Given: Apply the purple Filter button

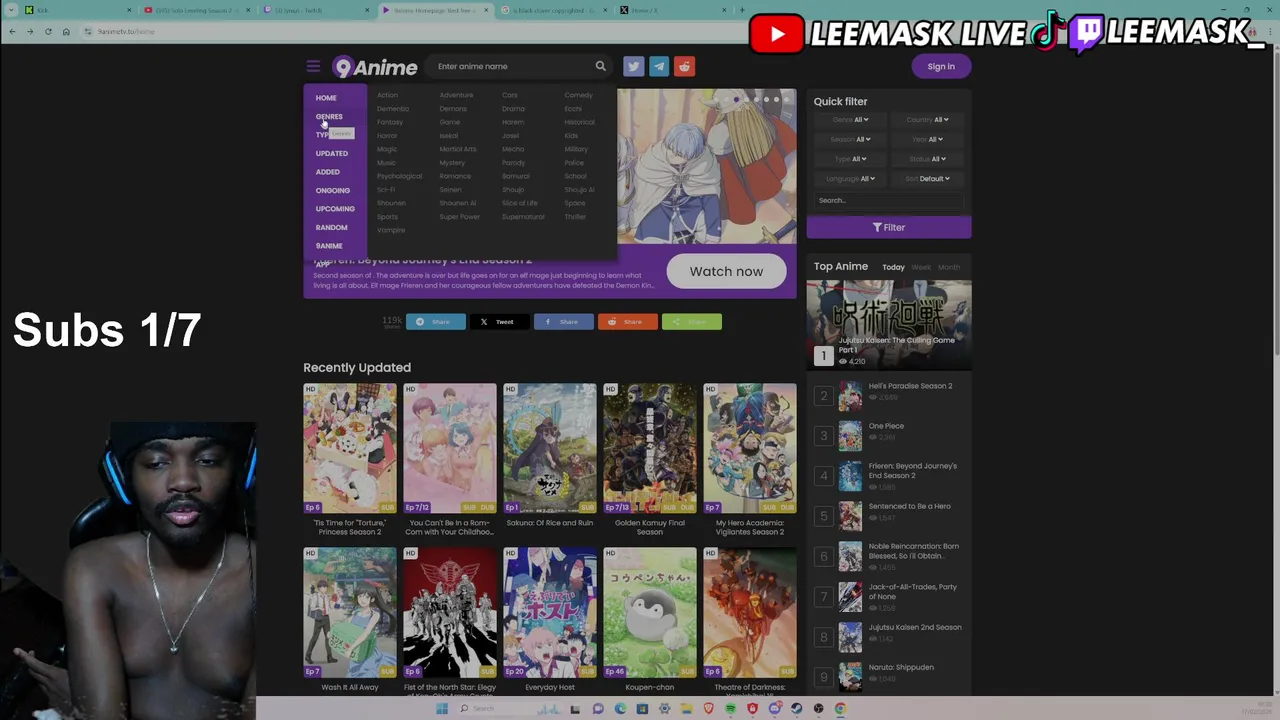Looking at the screenshot, I should (889, 227).
